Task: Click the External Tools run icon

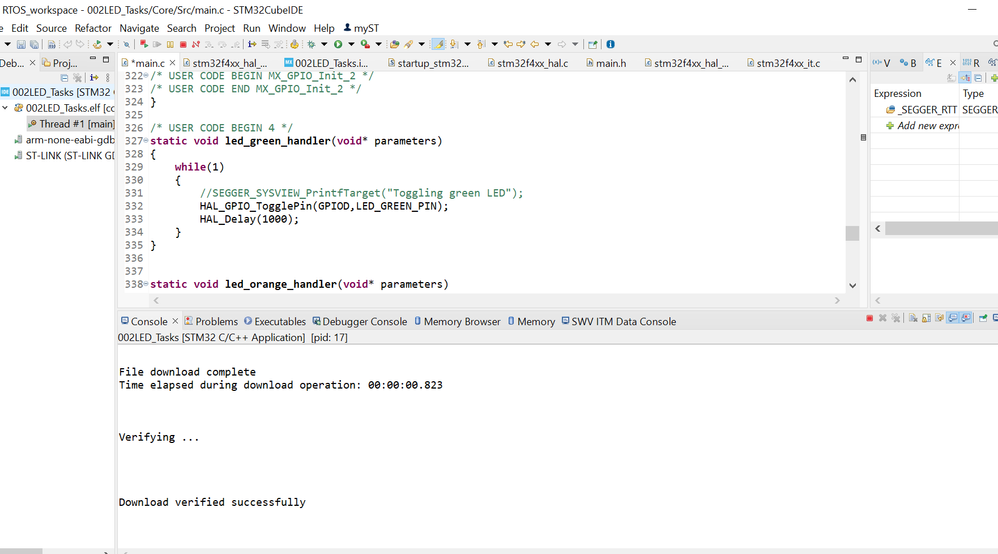Action: 365,45
